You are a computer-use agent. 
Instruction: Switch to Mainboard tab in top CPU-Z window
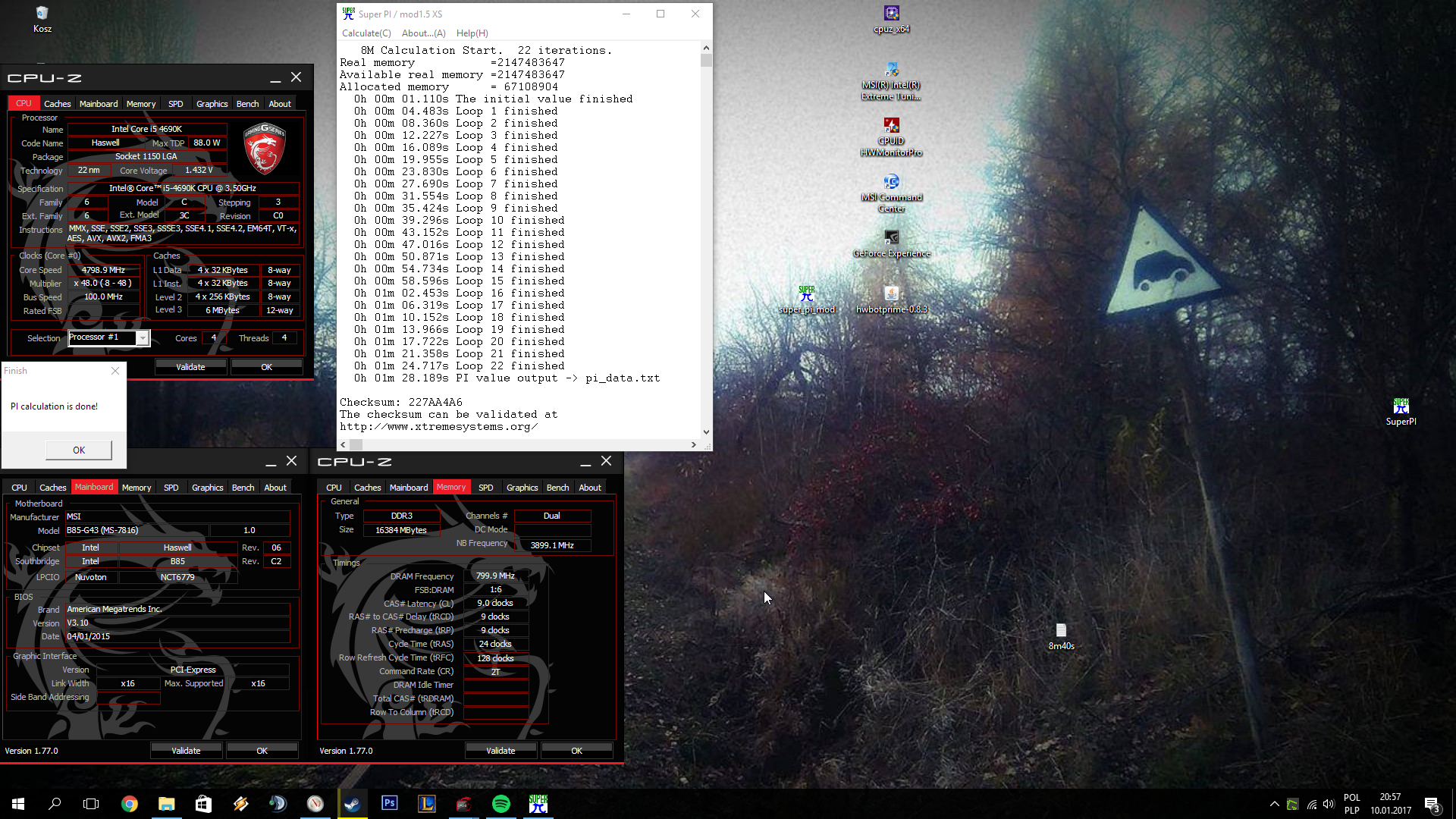(99, 104)
